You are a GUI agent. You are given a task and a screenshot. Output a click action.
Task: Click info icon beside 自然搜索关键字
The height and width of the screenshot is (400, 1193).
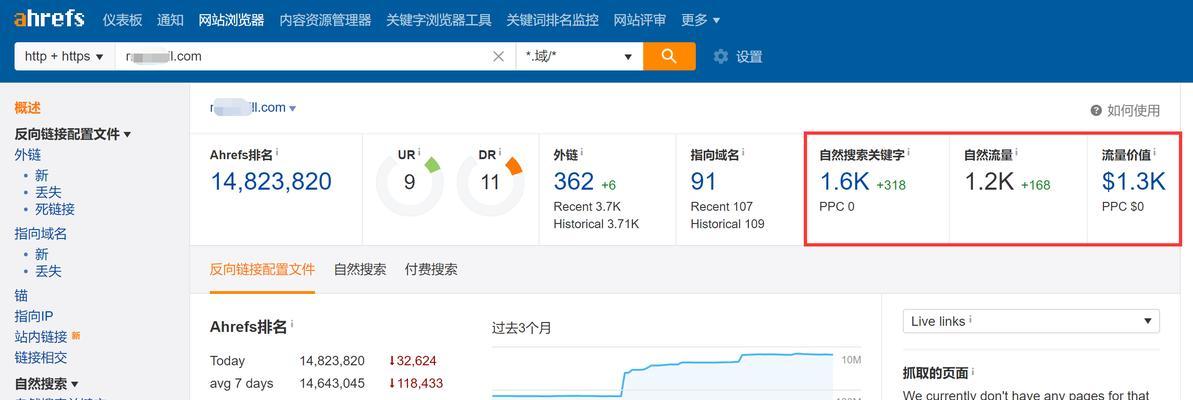pyautogui.click(x=908, y=152)
